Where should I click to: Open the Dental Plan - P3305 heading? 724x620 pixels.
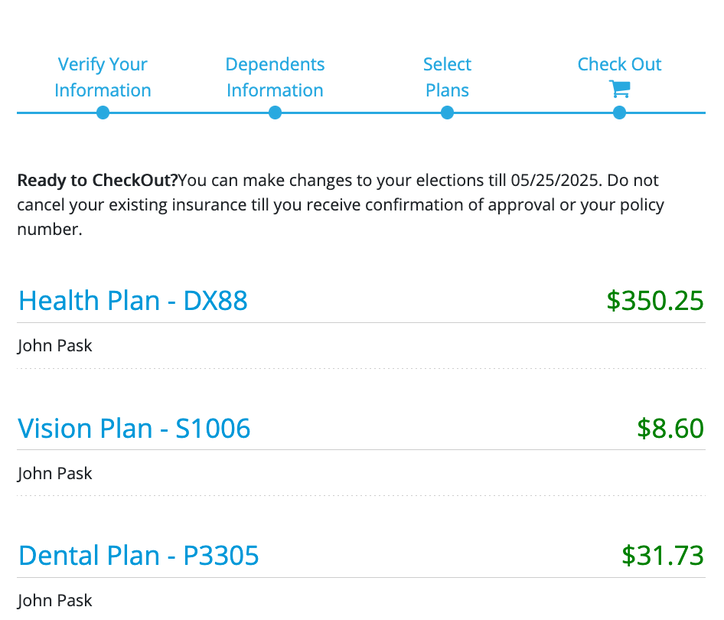click(139, 555)
